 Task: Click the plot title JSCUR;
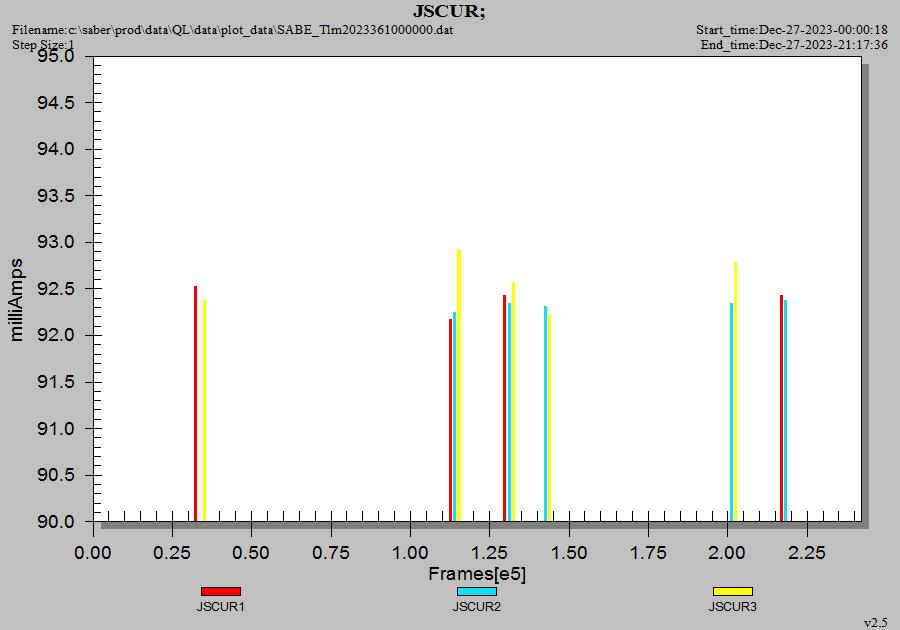click(x=449, y=11)
